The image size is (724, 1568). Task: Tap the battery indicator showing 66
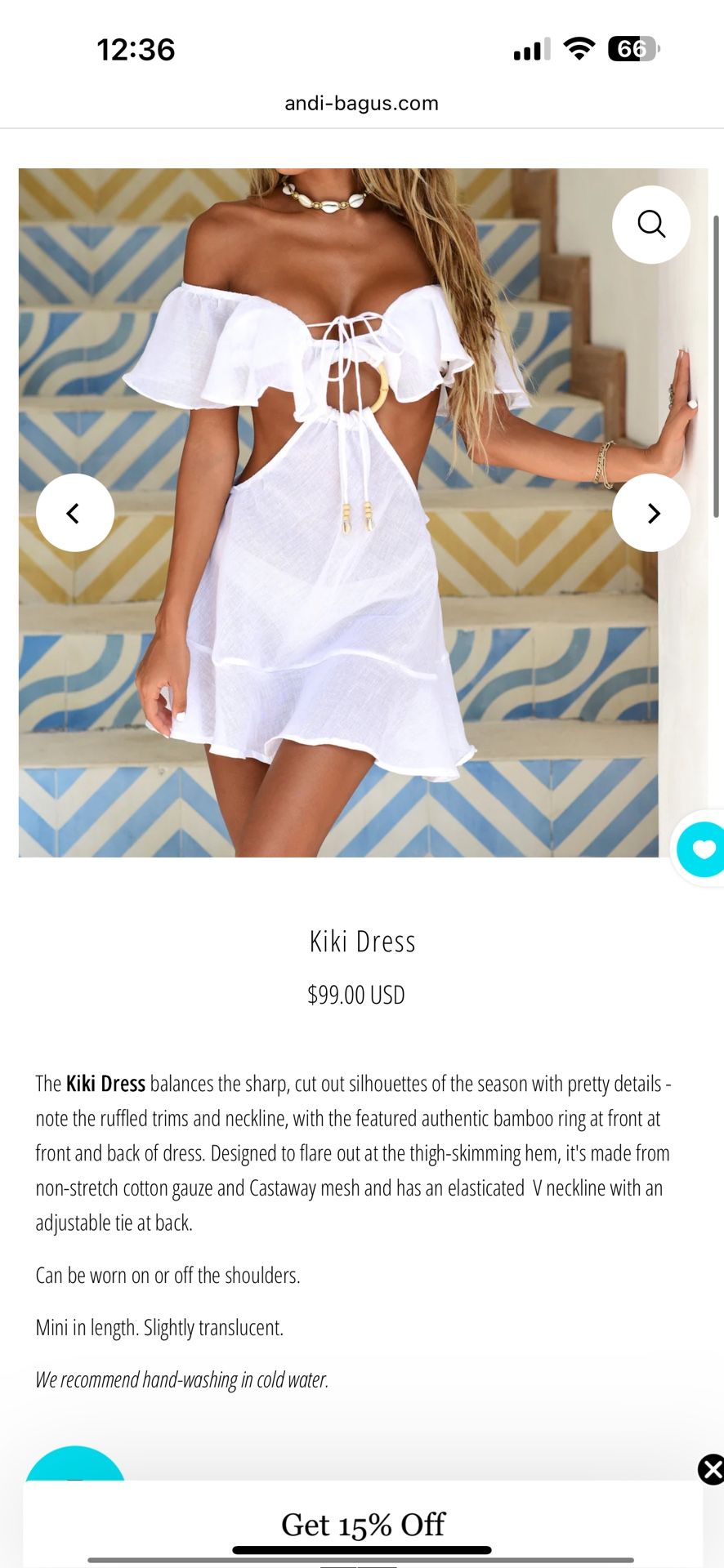point(634,49)
